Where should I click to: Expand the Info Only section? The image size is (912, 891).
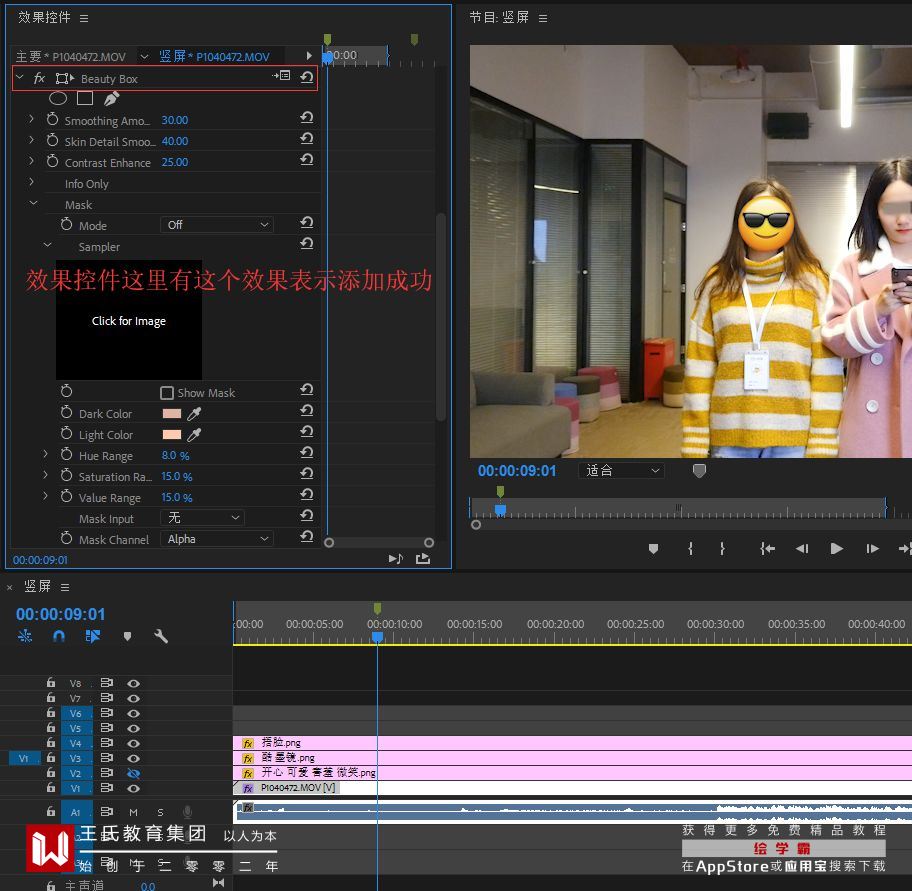coord(31,182)
